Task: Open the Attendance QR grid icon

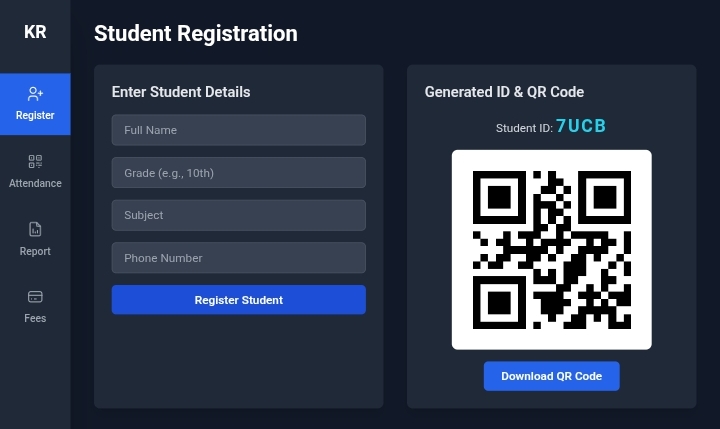Action: (x=35, y=162)
